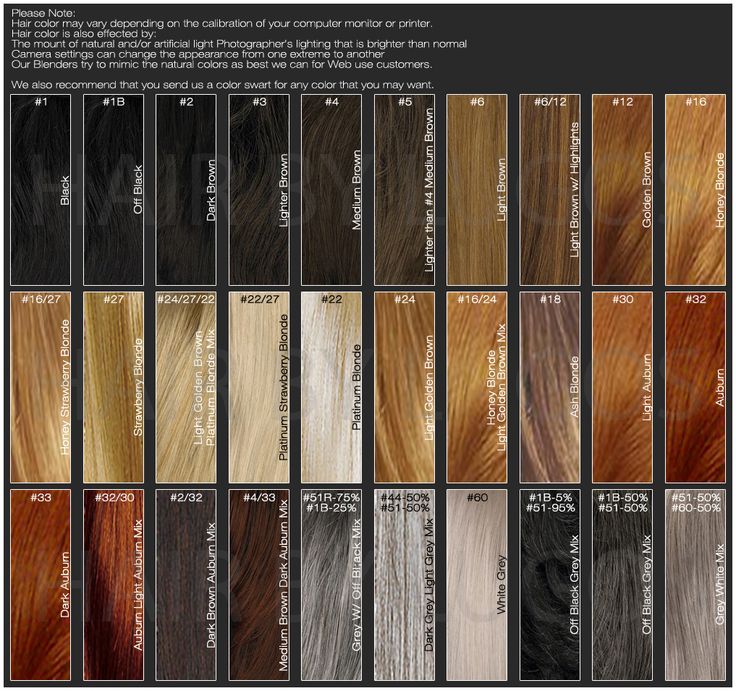Select the #16 Honey Blonde swatch
This screenshot has height=691, width=736.
click(695, 190)
